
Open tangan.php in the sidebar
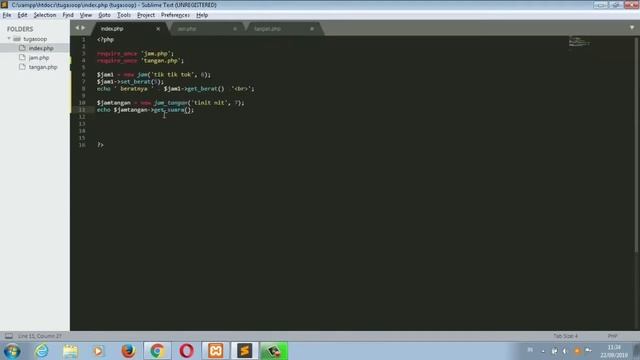click(x=43, y=67)
